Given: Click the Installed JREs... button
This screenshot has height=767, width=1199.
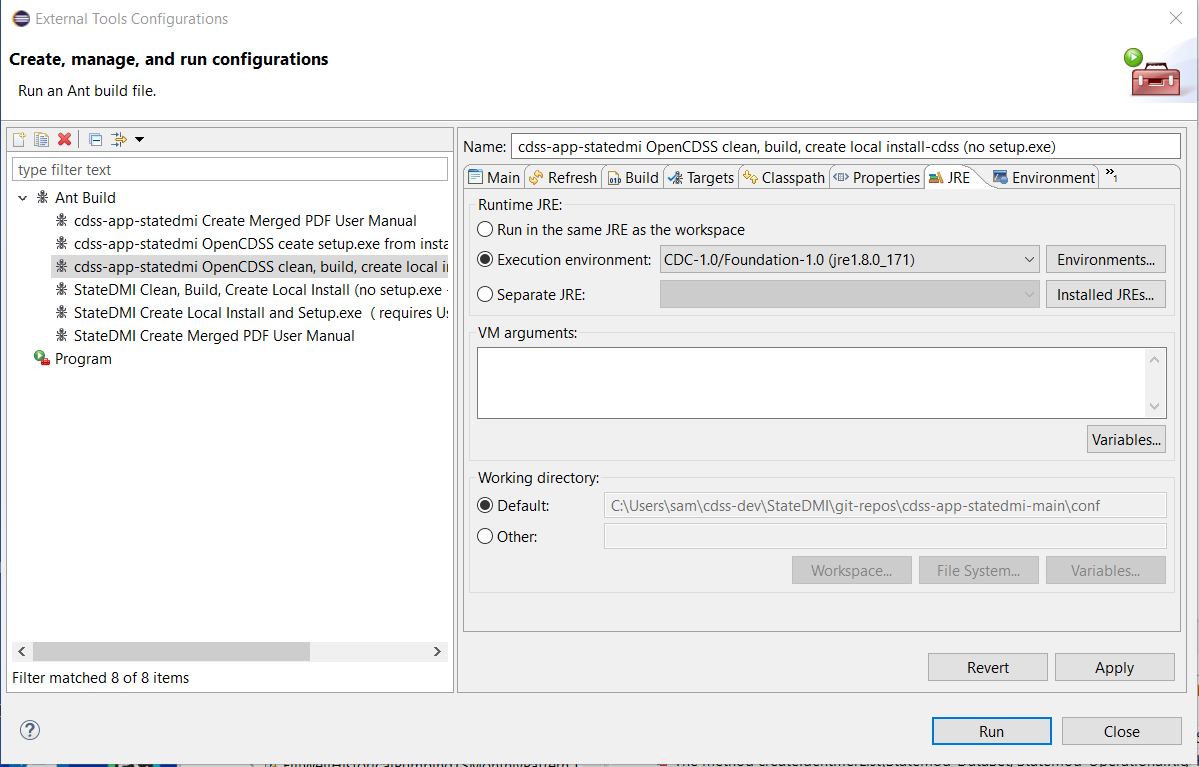Looking at the screenshot, I should click(x=1106, y=294).
